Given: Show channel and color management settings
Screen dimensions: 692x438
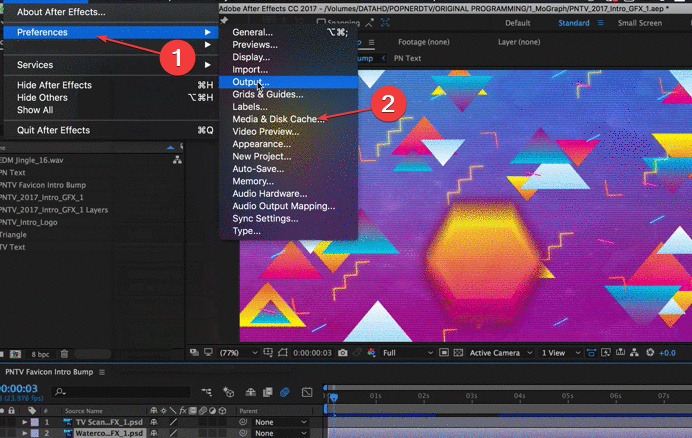Looking at the screenshot, I should [x=371, y=352].
